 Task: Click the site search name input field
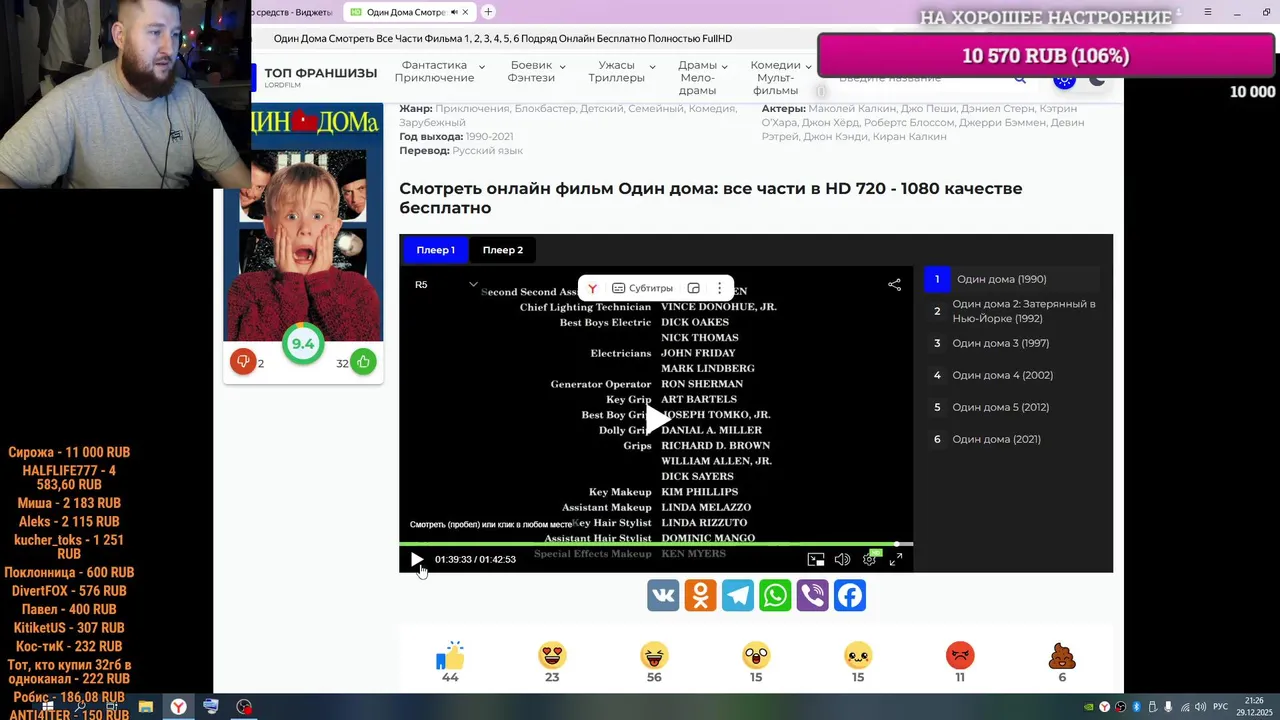pyautogui.click(x=920, y=78)
